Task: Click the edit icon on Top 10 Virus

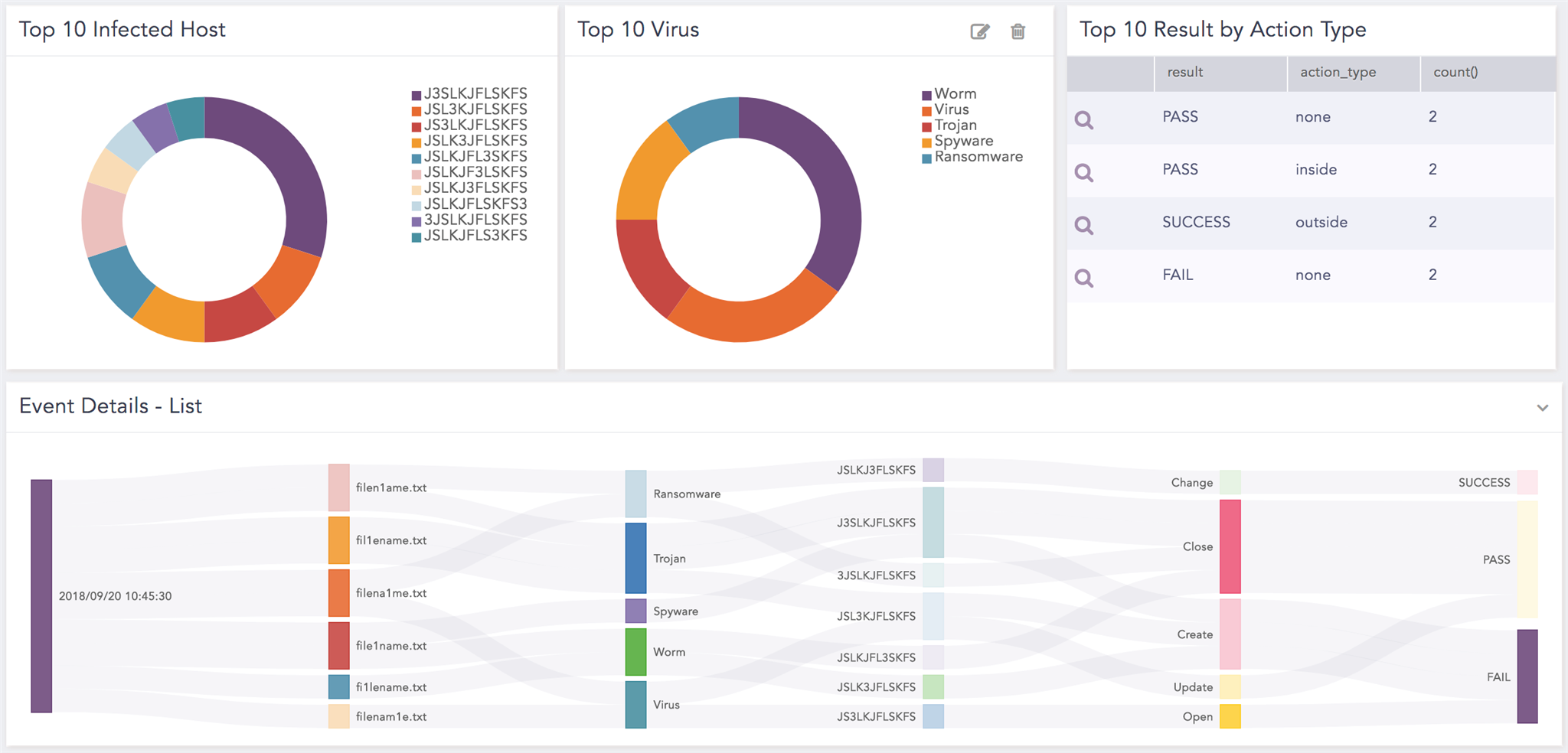Action: click(979, 31)
